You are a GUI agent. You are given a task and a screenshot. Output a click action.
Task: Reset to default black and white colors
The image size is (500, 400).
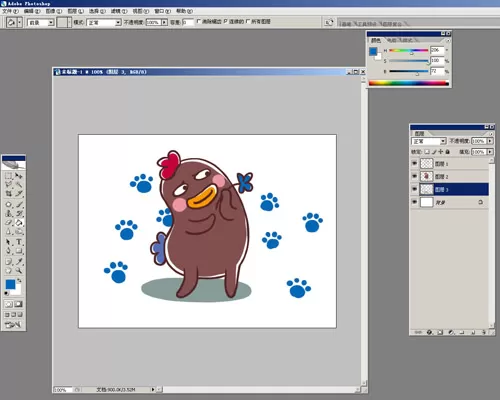click(x=6, y=293)
